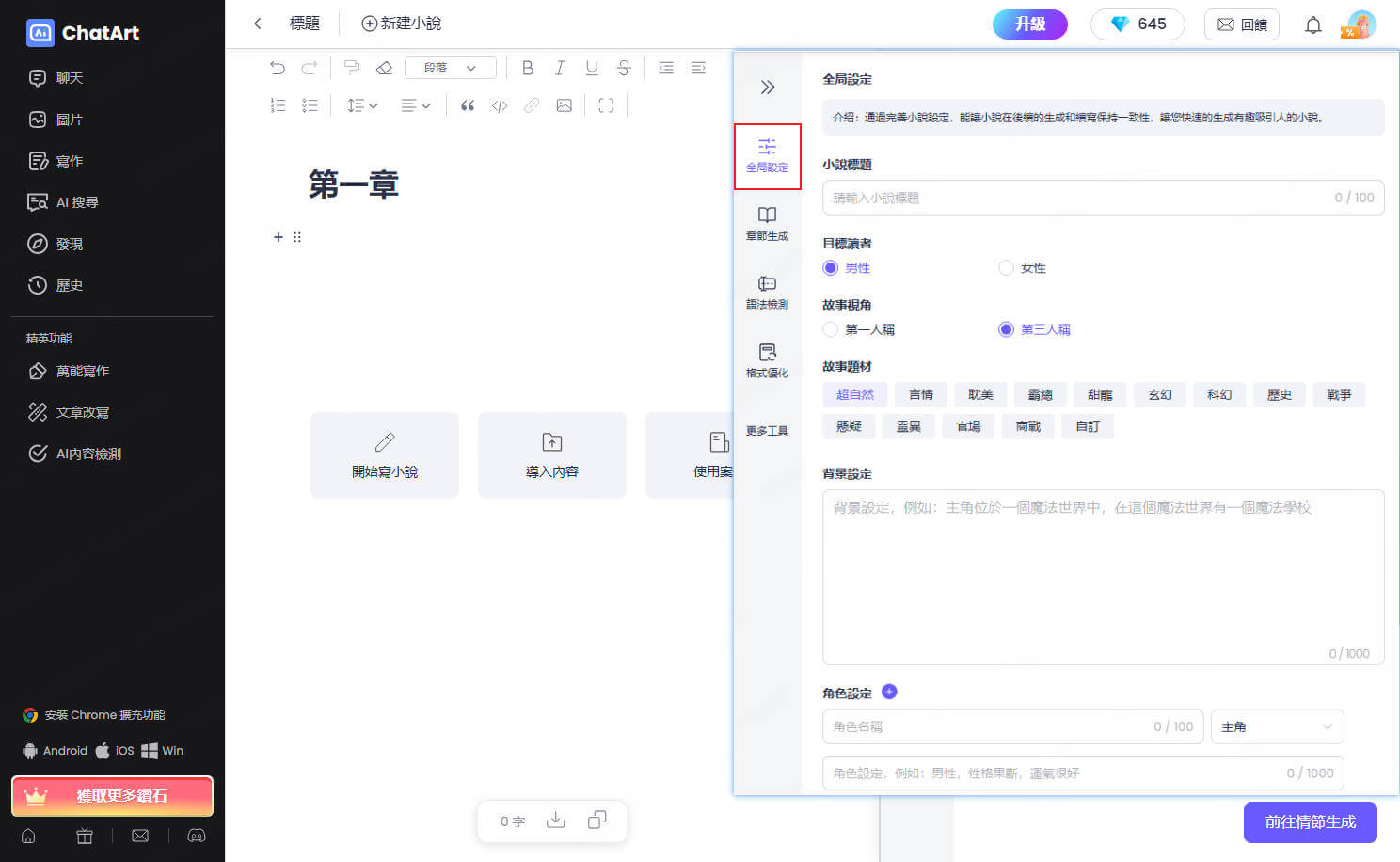Redo the last edit

(x=309, y=68)
